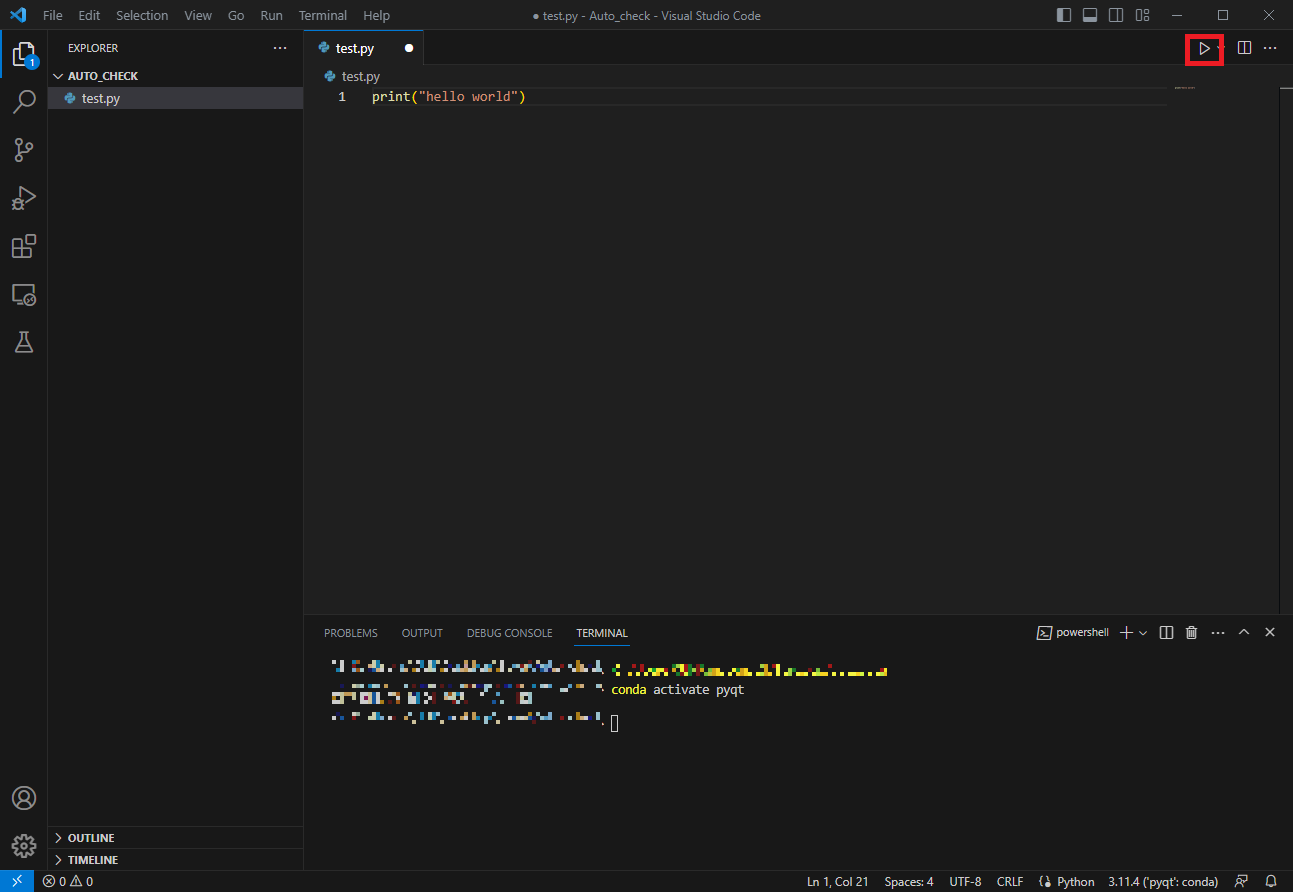This screenshot has width=1293, height=892.
Task: Create a new terminal with plus icon
Action: click(1127, 633)
